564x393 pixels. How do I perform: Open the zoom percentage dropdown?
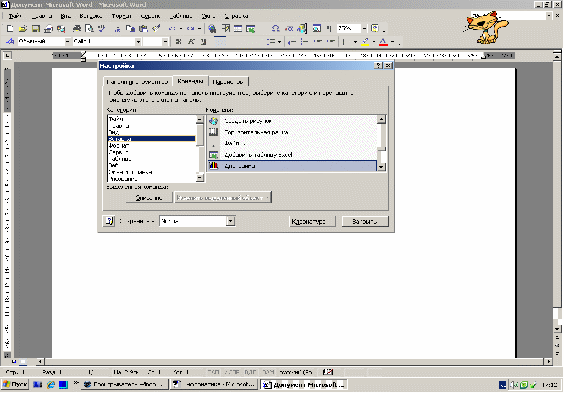click(364, 28)
